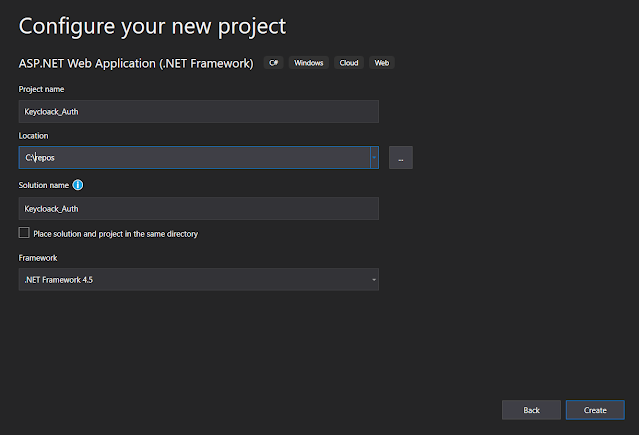Click the C# language tag
The height and width of the screenshot is (435, 639).
274,63
